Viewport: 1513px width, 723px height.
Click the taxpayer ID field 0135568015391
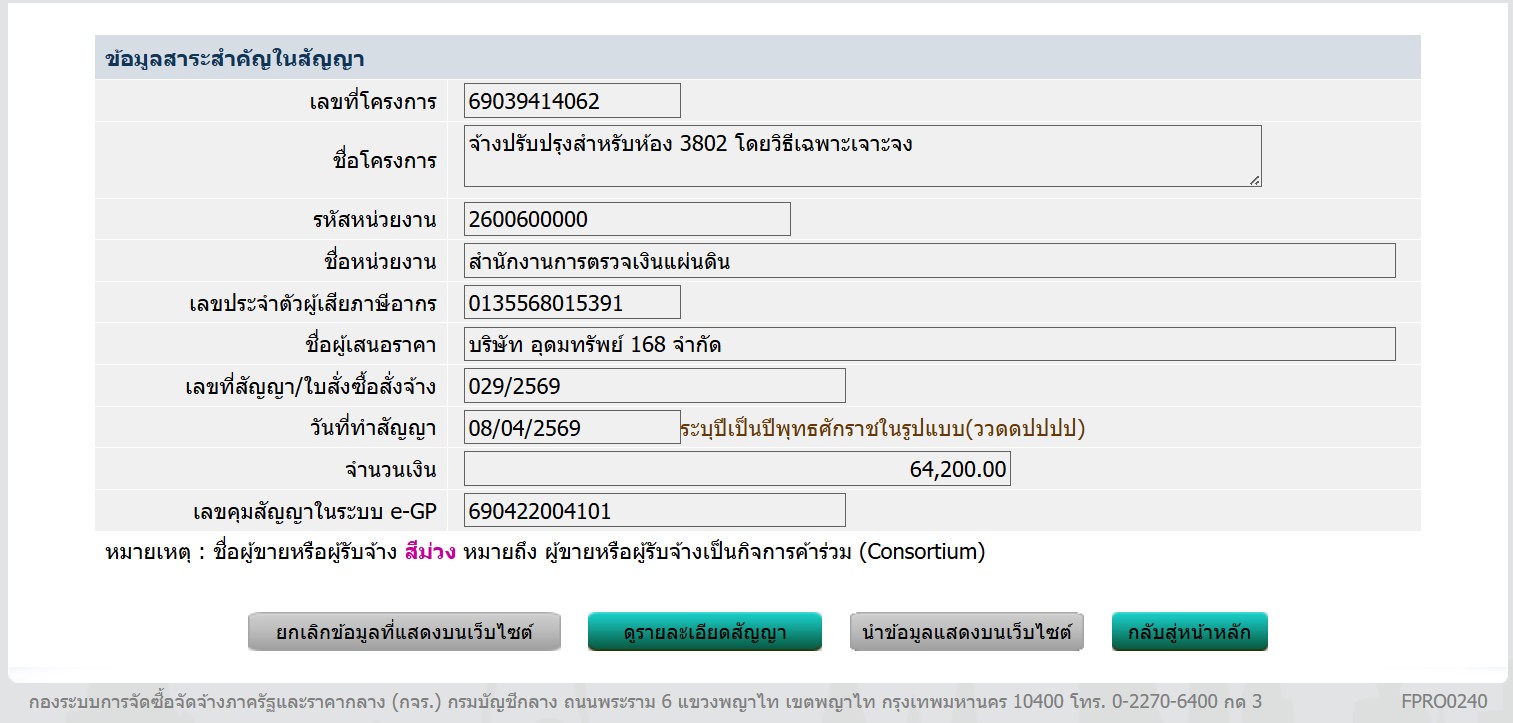[570, 301]
